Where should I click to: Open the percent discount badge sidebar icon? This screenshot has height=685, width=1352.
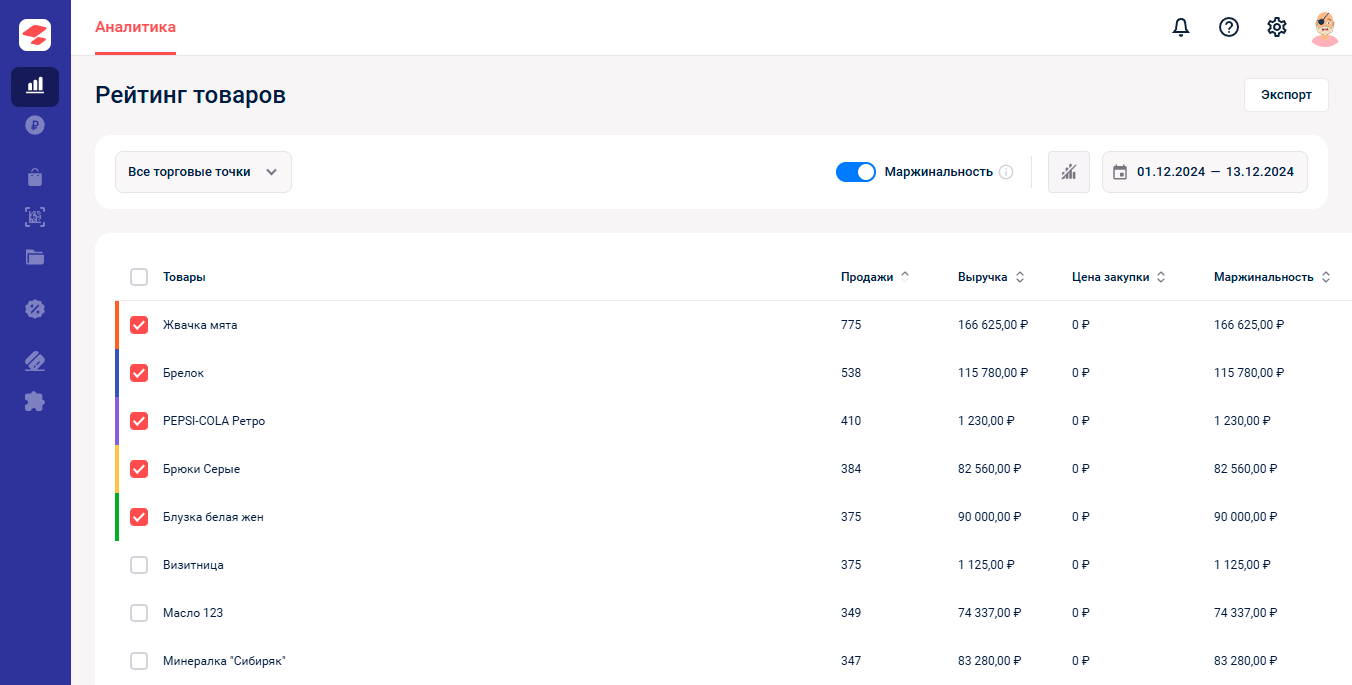tap(35, 309)
